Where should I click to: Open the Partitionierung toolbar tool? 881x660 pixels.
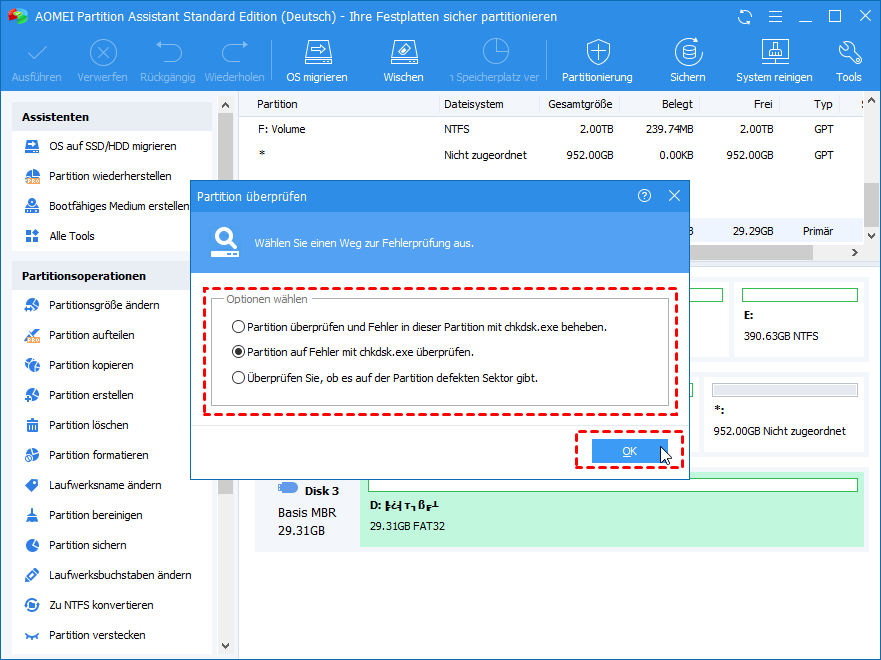coord(597,61)
